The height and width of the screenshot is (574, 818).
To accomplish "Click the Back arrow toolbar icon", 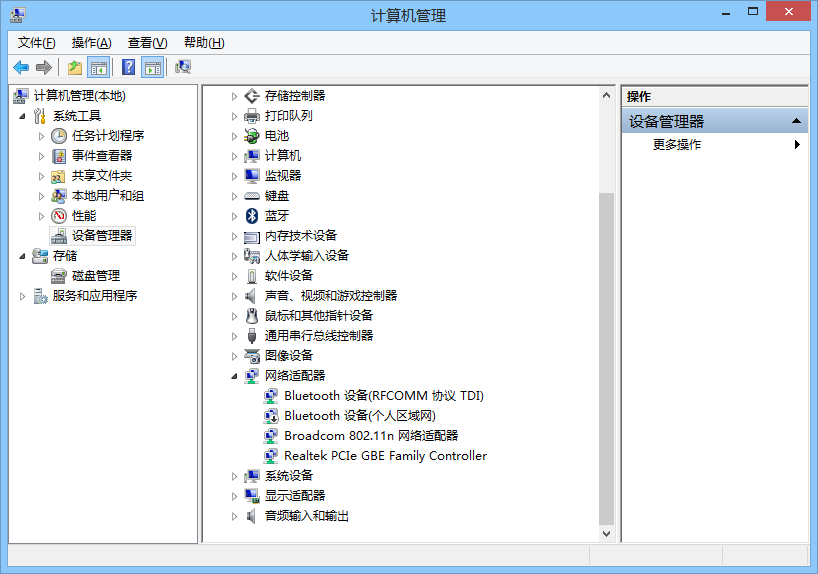I will click(21, 67).
